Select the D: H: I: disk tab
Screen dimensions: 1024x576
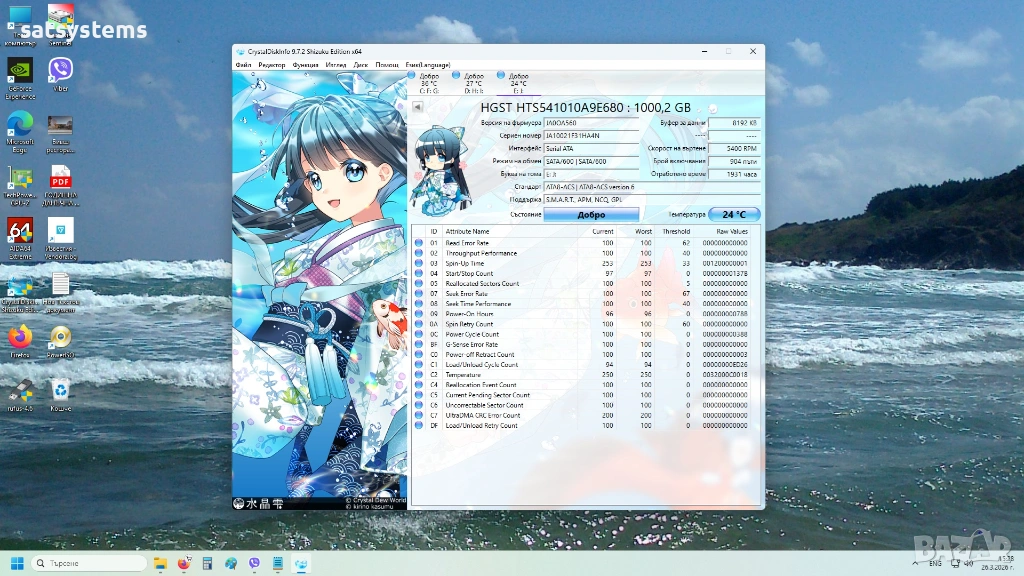click(x=473, y=83)
